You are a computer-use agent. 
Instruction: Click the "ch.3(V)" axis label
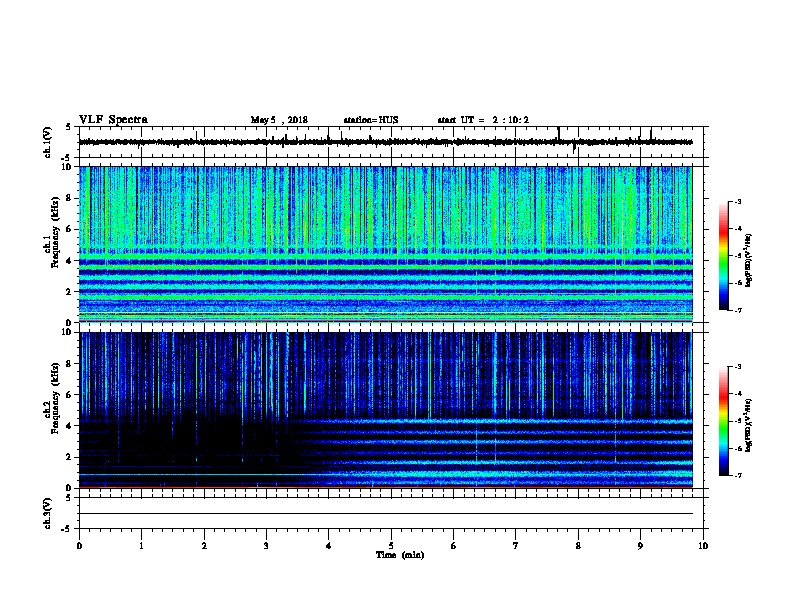pyautogui.click(x=48, y=513)
